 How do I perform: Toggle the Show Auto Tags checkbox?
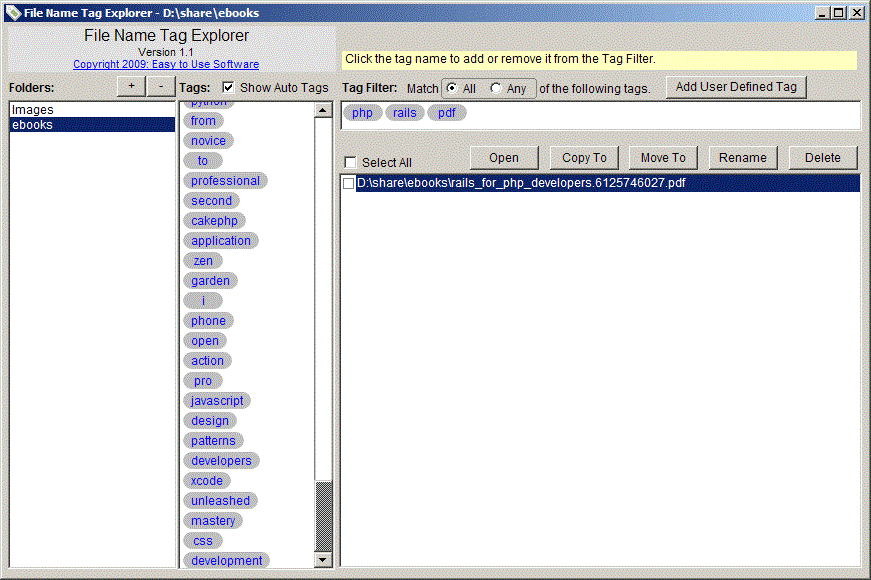click(226, 87)
